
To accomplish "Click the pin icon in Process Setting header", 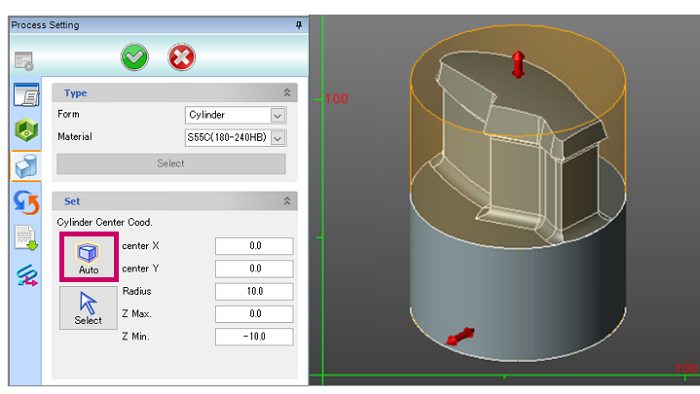I will [x=299, y=25].
